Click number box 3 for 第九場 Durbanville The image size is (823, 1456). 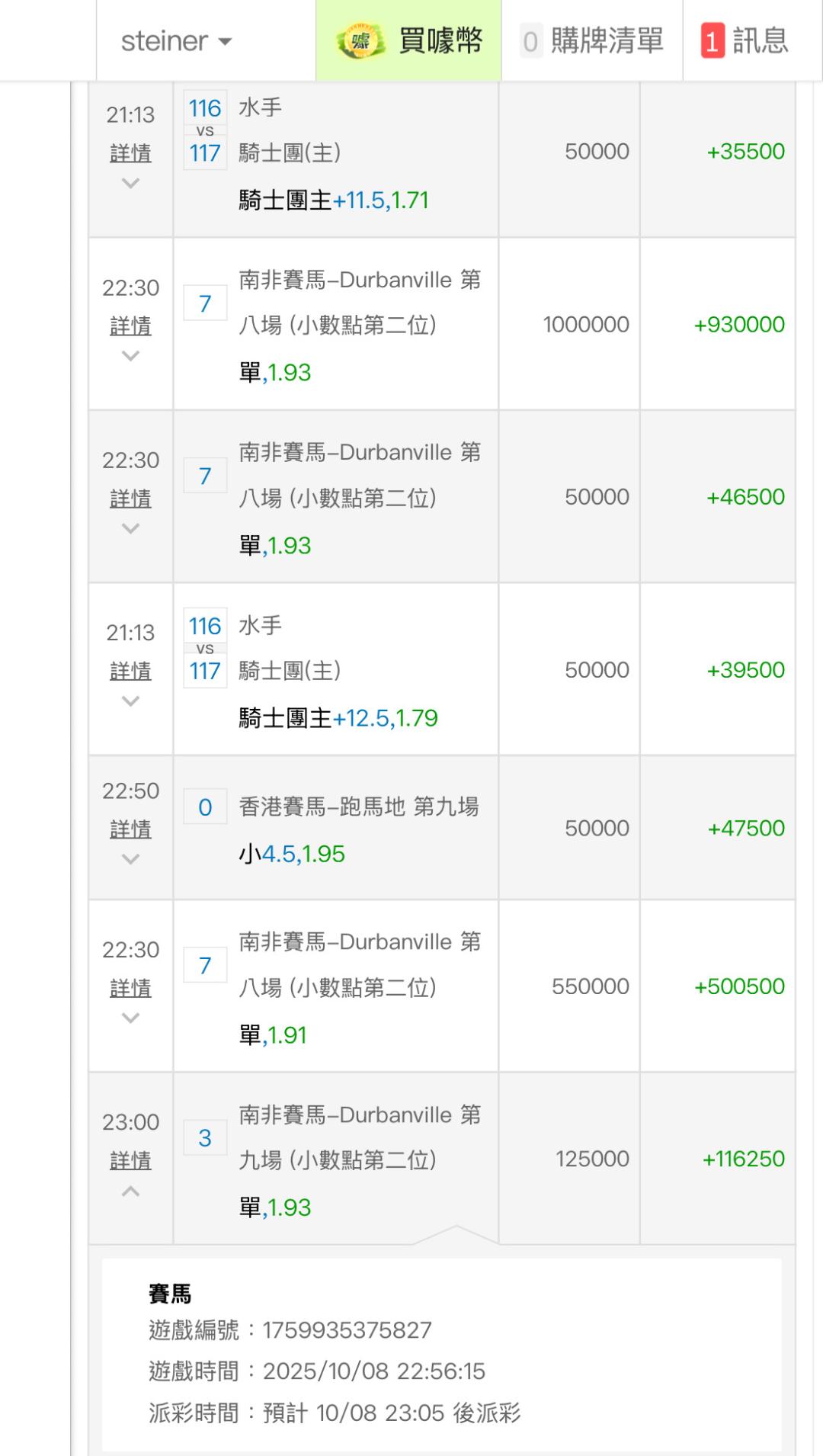coord(205,1138)
